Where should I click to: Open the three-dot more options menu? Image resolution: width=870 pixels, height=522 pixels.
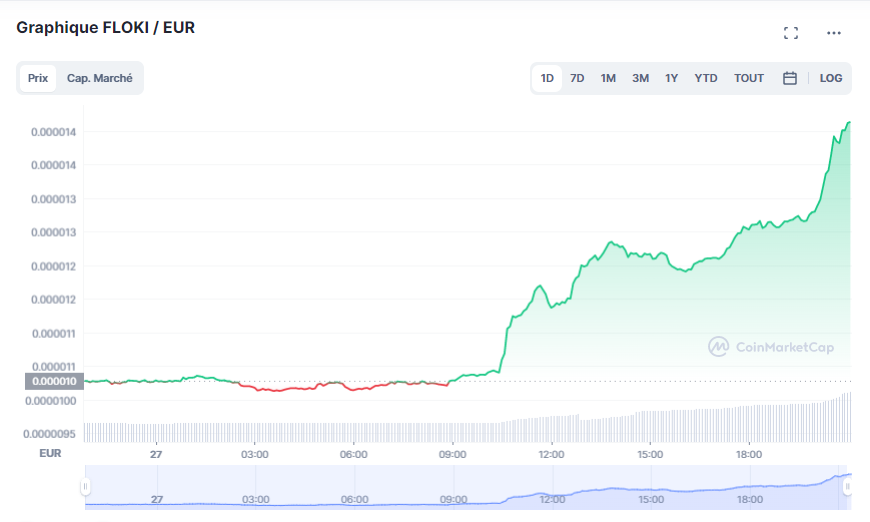833,33
